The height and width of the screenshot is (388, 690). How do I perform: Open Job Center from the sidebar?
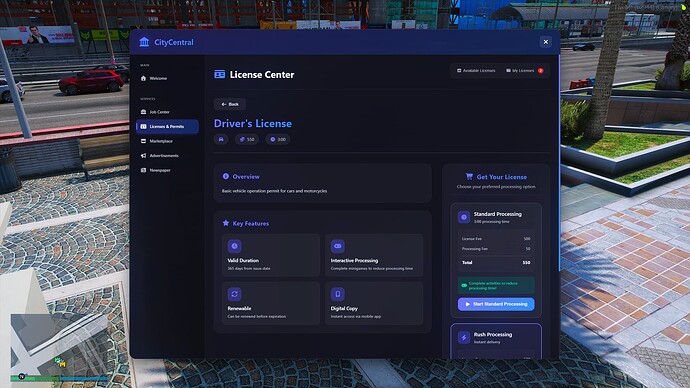pyautogui.click(x=167, y=112)
